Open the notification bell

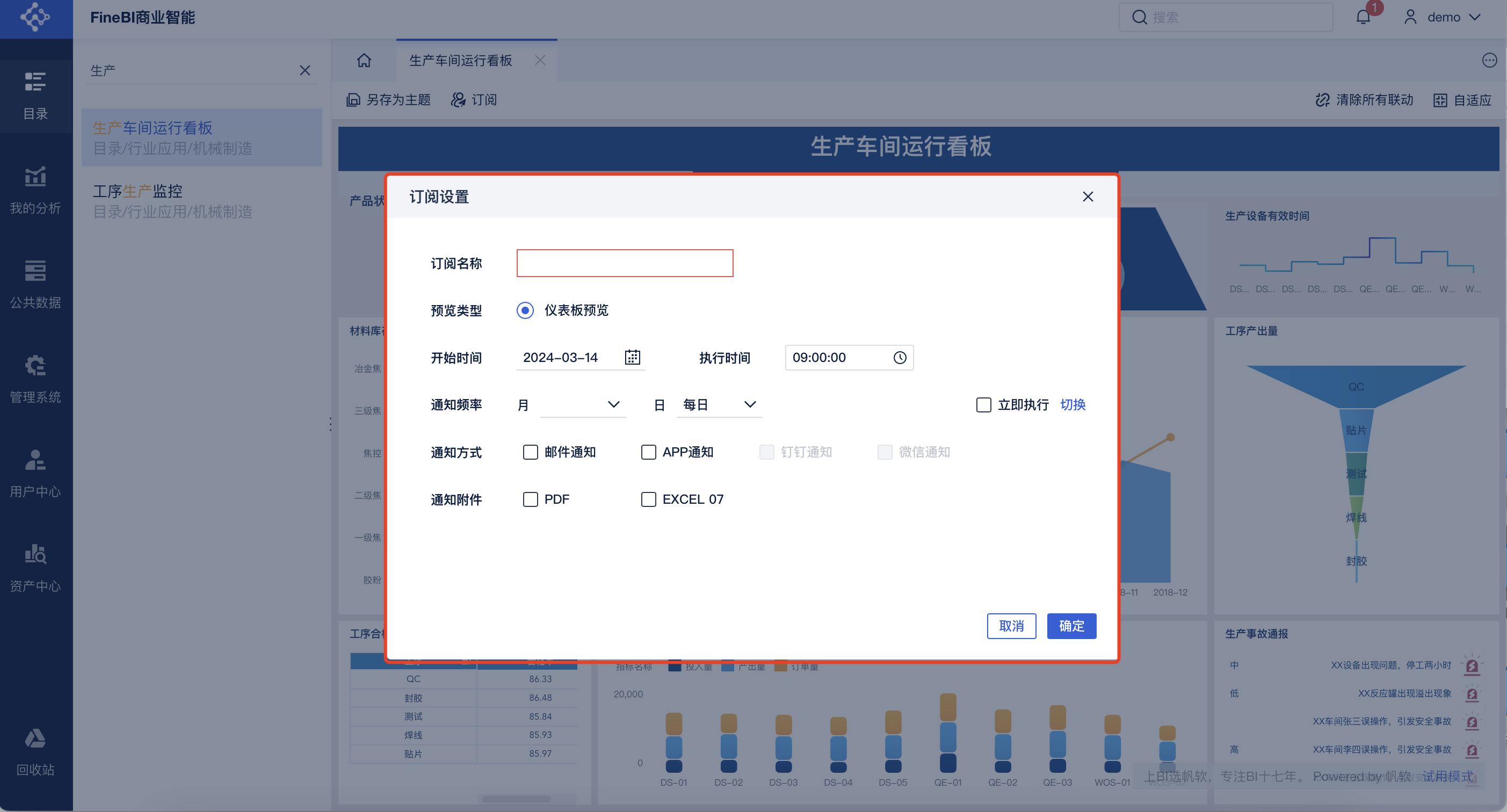pos(1363,17)
